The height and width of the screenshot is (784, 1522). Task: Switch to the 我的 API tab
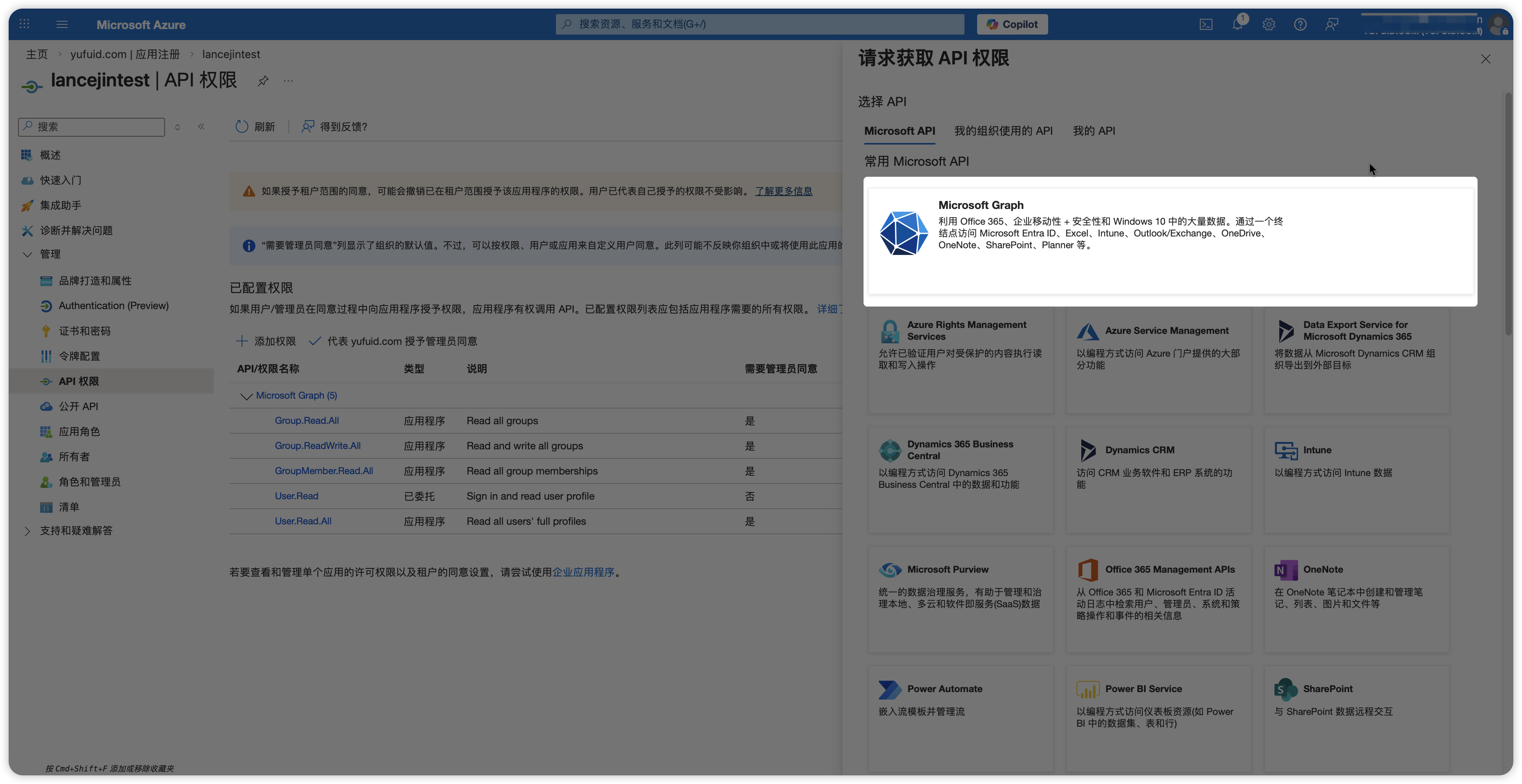(x=1094, y=131)
